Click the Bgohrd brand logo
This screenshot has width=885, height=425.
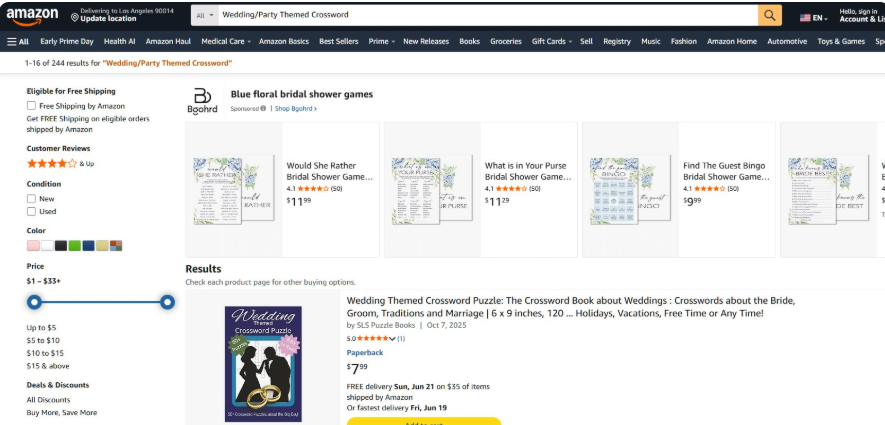[202, 102]
